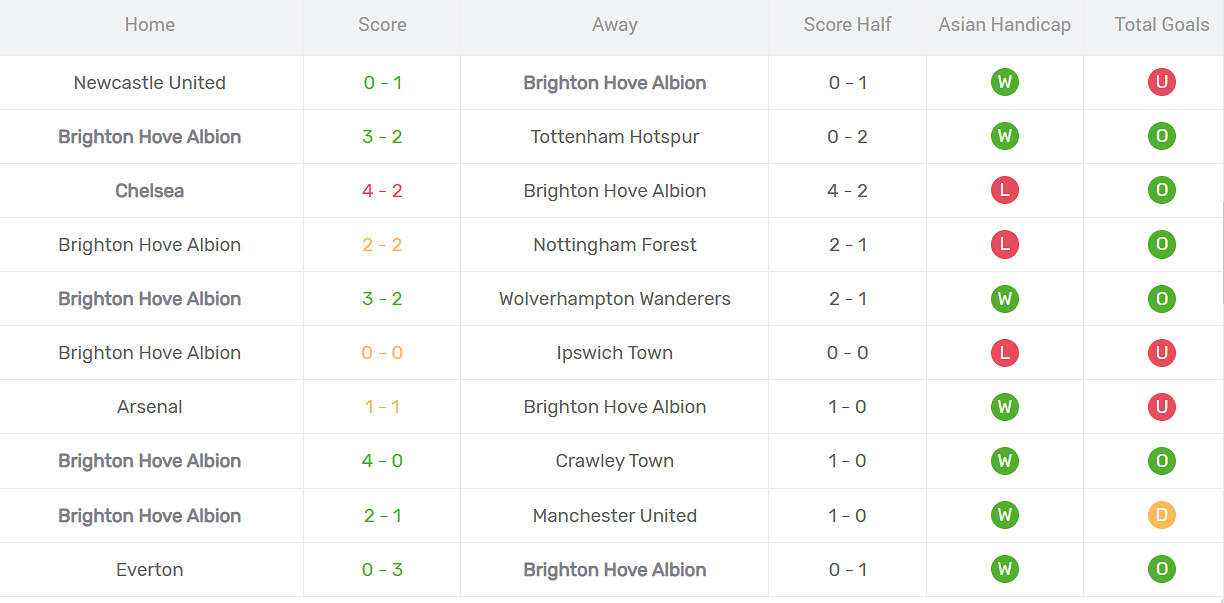The image size is (1224, 603).
Task: Click the green W badge in Newcastle United row
Action: (x=1004, y=83)
